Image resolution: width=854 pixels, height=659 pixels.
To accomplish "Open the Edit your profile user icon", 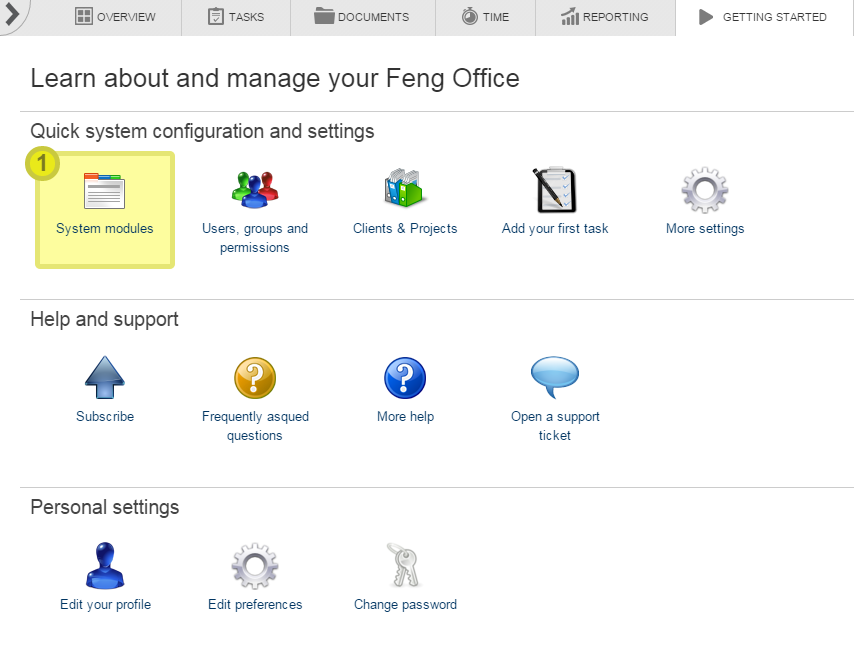I will point(105,566).
